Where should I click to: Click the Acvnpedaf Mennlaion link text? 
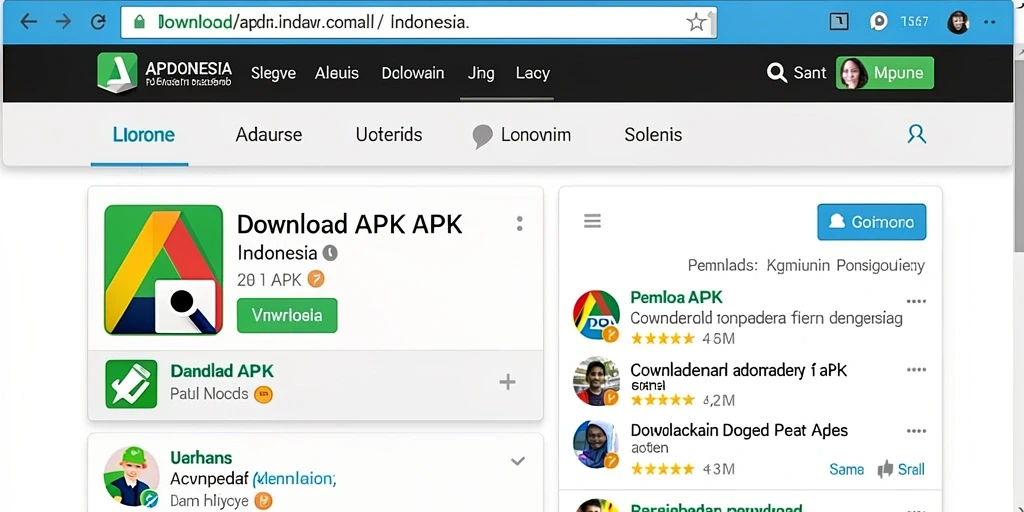click(x=253, y=479)
